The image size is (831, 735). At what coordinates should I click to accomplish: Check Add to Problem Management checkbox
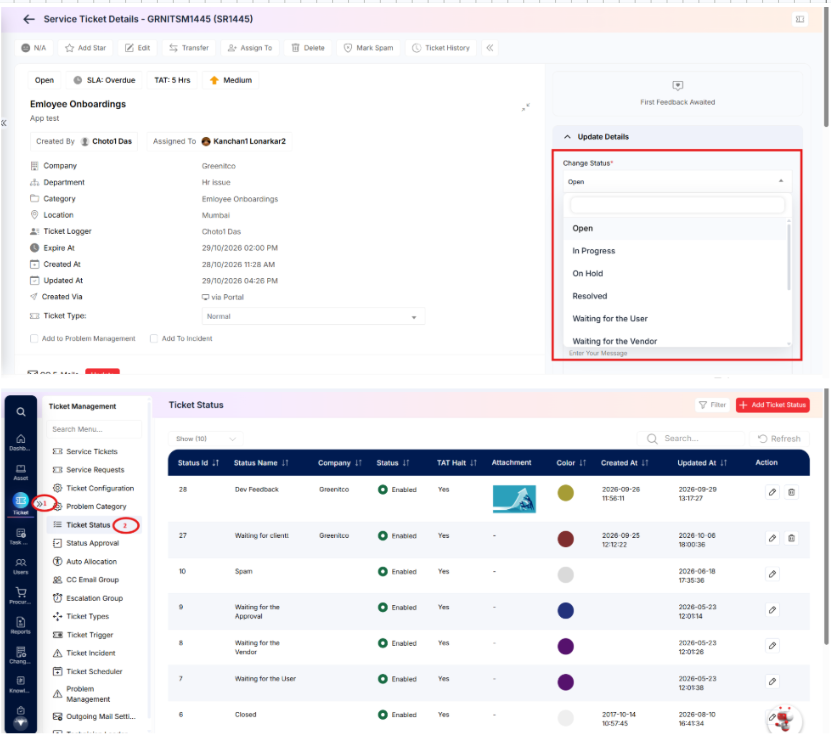pyautogui.click(x=34, y=338)
